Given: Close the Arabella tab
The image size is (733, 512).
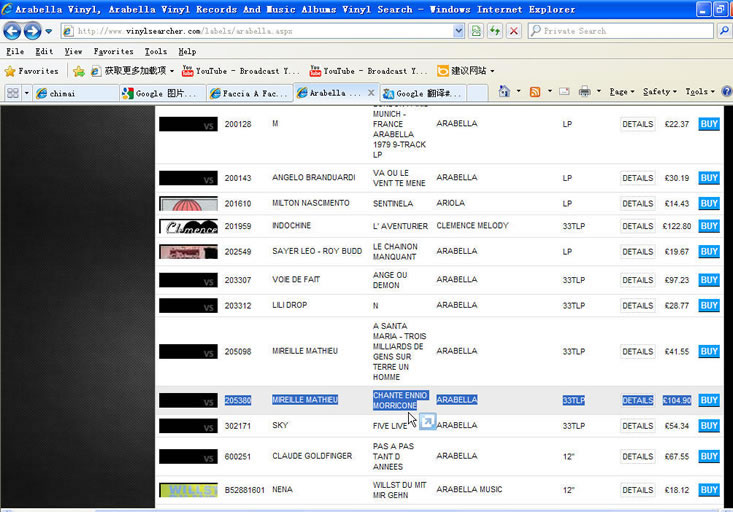Looking at the screenshot, I should [371, 93].
